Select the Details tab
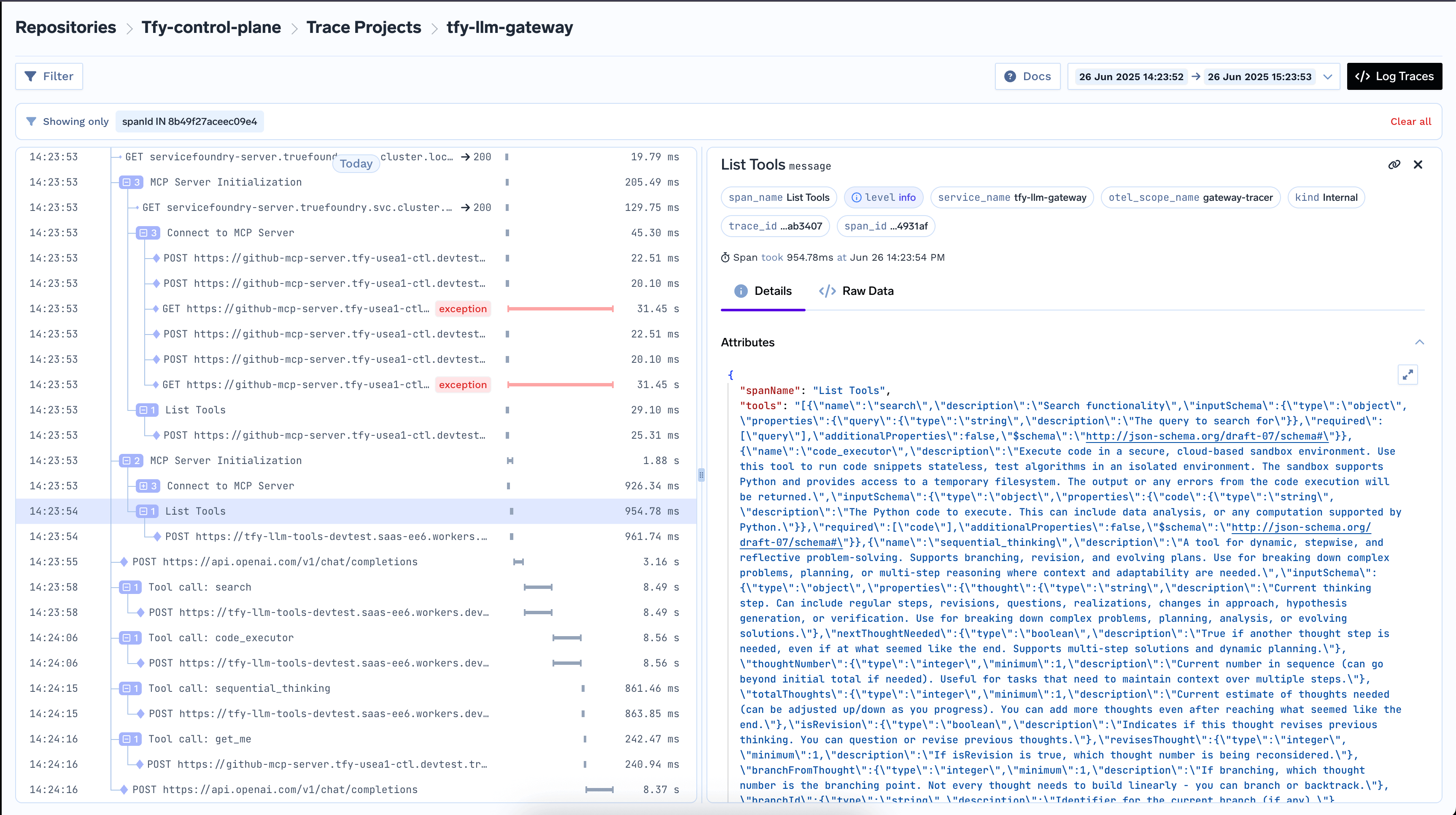This screenshot has width=1456, height=815. [x=763, y=291]
